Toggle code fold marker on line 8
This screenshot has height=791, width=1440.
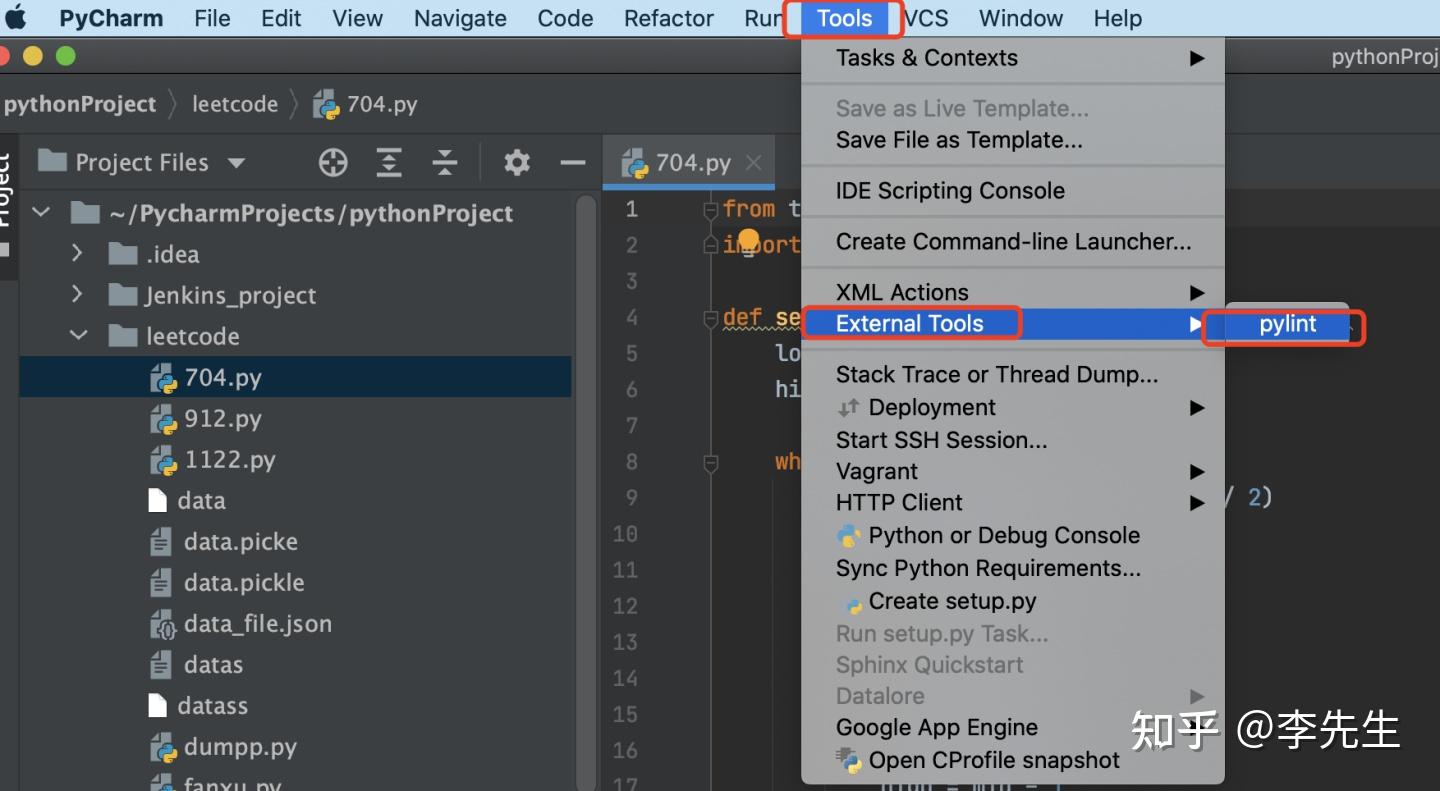[710, 462]
